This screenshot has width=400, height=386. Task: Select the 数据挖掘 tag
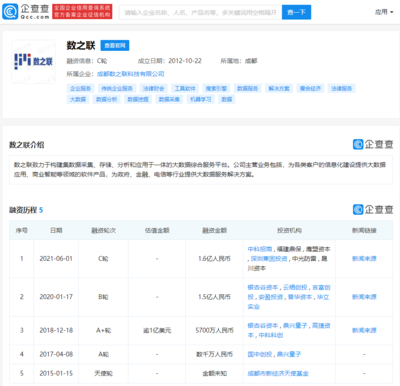[138, 99]
